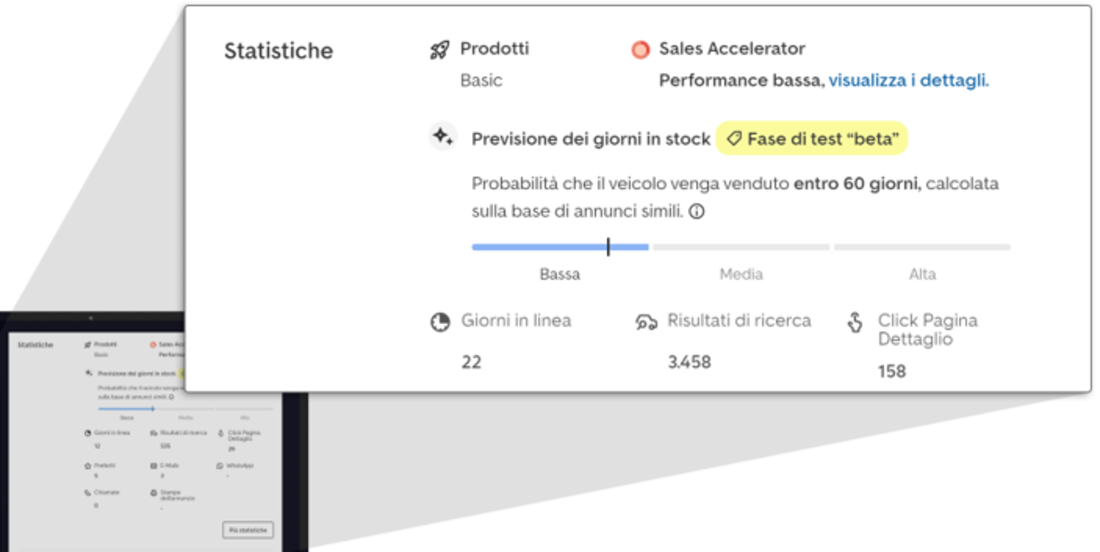This screenshot has width=1100, height=552.
Task: Click the small printer icon for Stampe dell'annuncio
Action: coord(154,492)
